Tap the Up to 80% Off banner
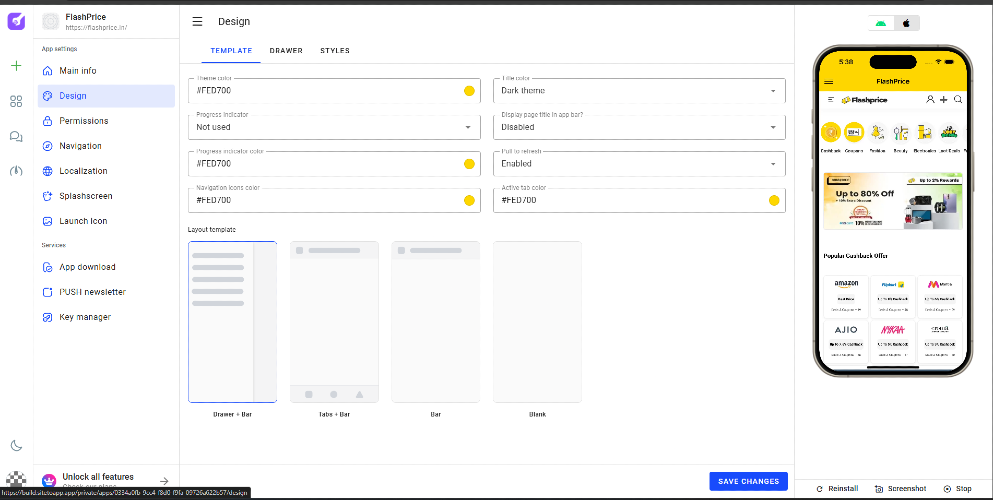Viewport: 993px width, 500px height. pos(892,201)
